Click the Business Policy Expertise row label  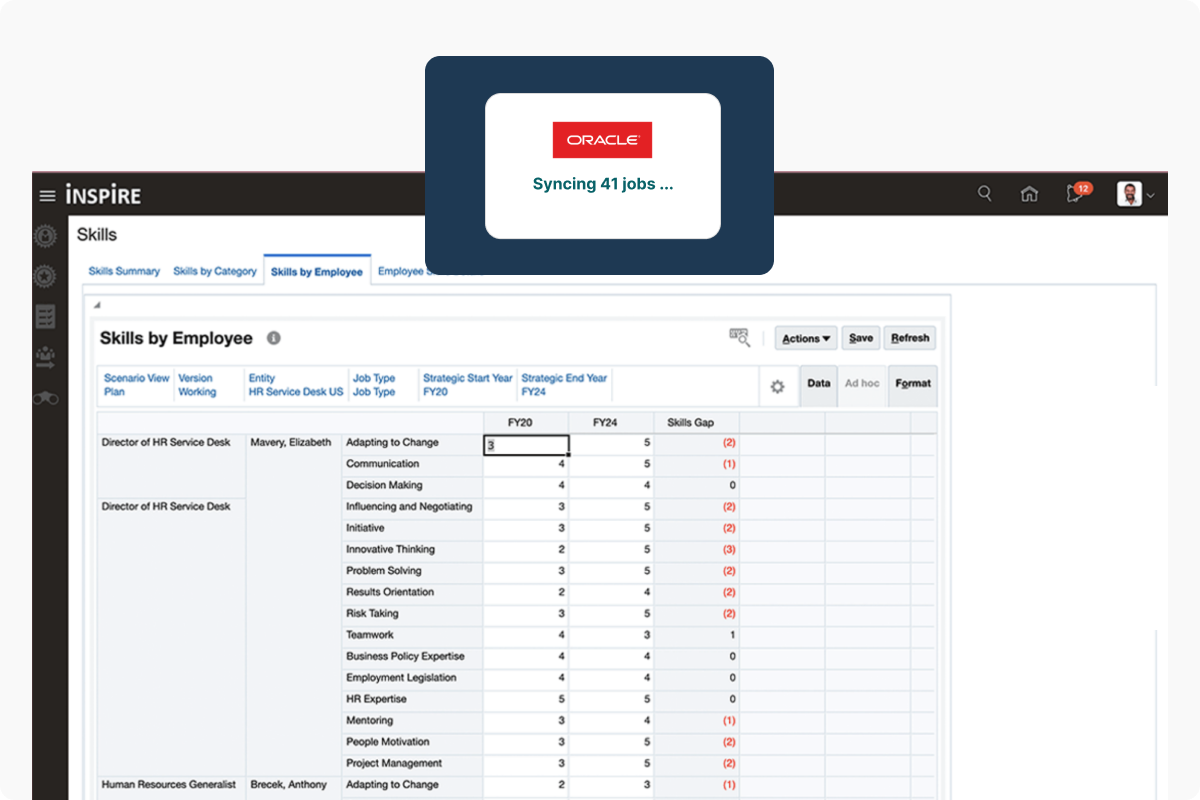tap(405, 656)
